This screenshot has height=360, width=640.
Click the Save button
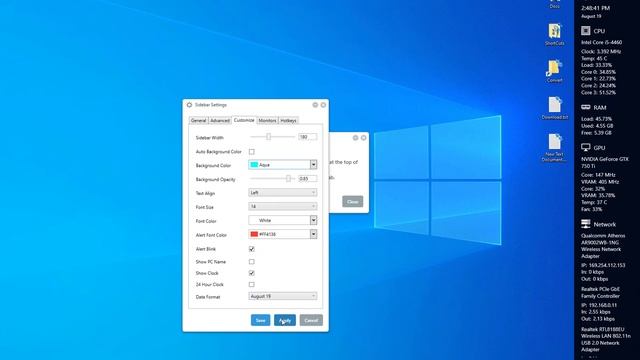(x=260, y=320)
